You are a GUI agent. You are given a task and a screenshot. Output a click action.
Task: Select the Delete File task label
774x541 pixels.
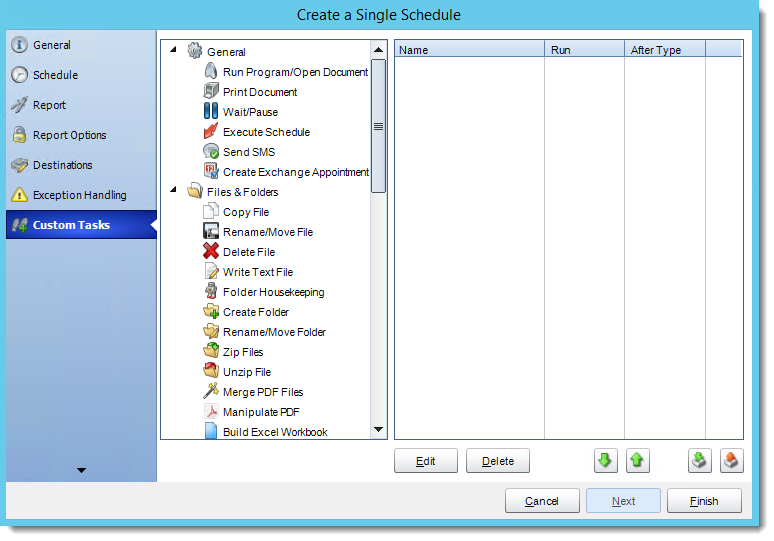pyautogui.click(x=249, y=252)
